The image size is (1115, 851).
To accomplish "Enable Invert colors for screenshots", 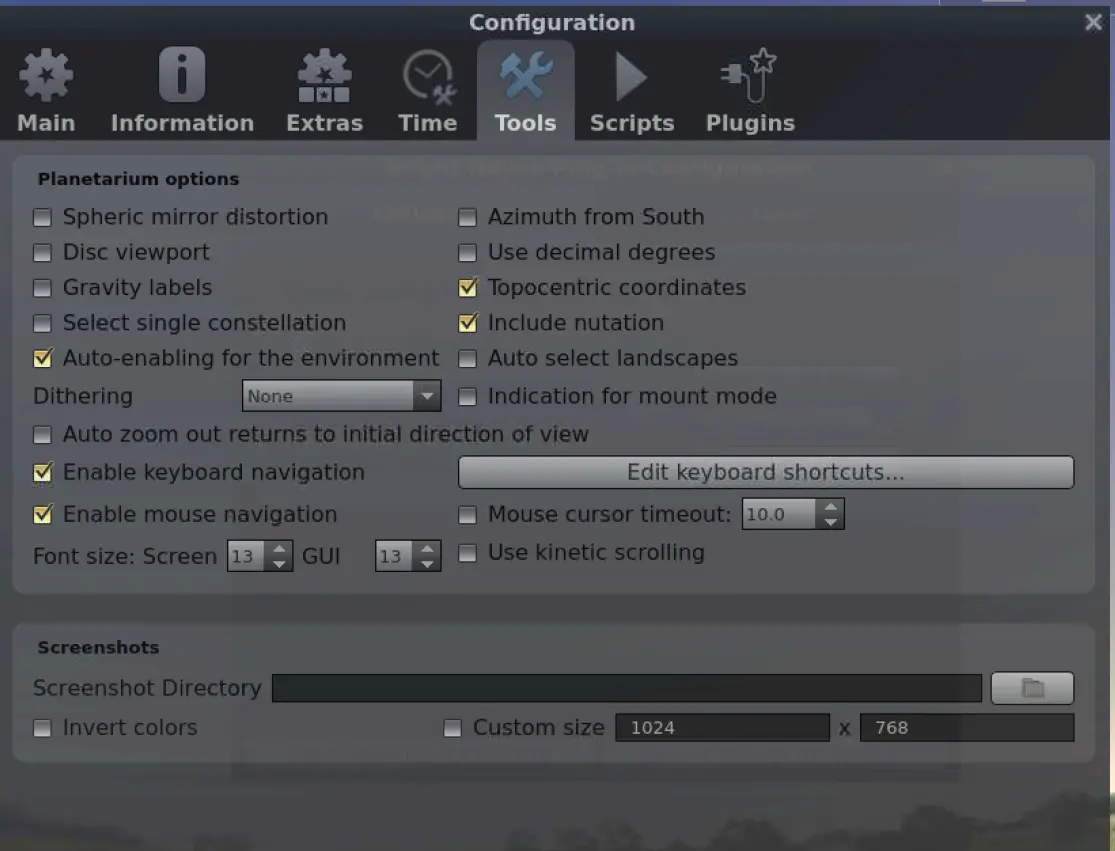I will (42, 728).
